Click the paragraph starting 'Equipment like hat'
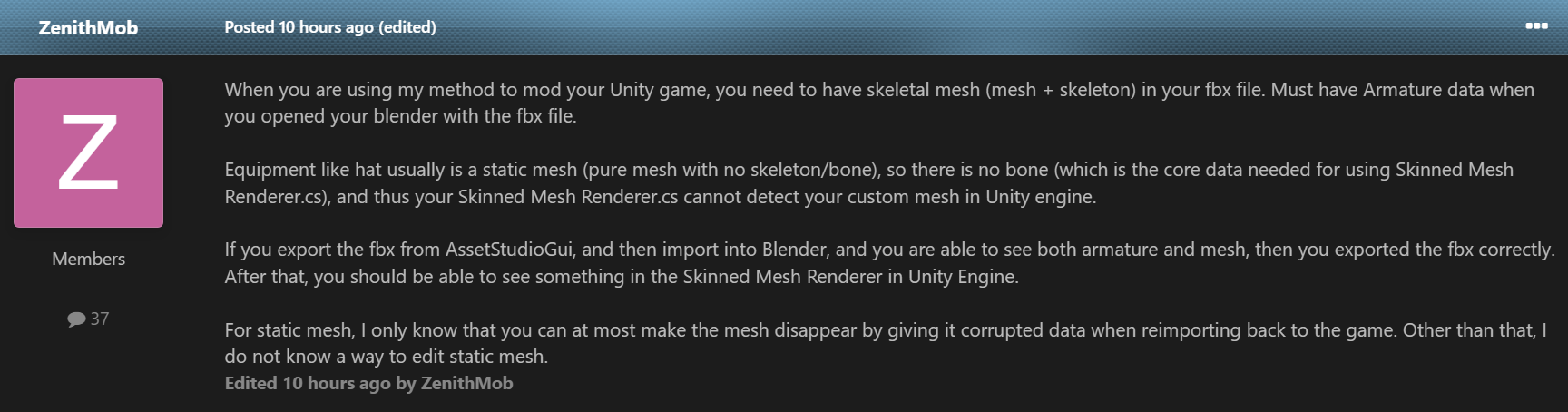 (x=868, y=182)
